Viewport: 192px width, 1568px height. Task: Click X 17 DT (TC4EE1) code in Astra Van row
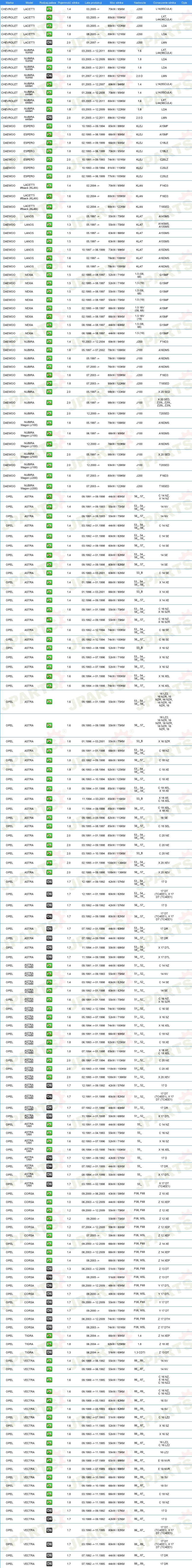coord(164,1185)
